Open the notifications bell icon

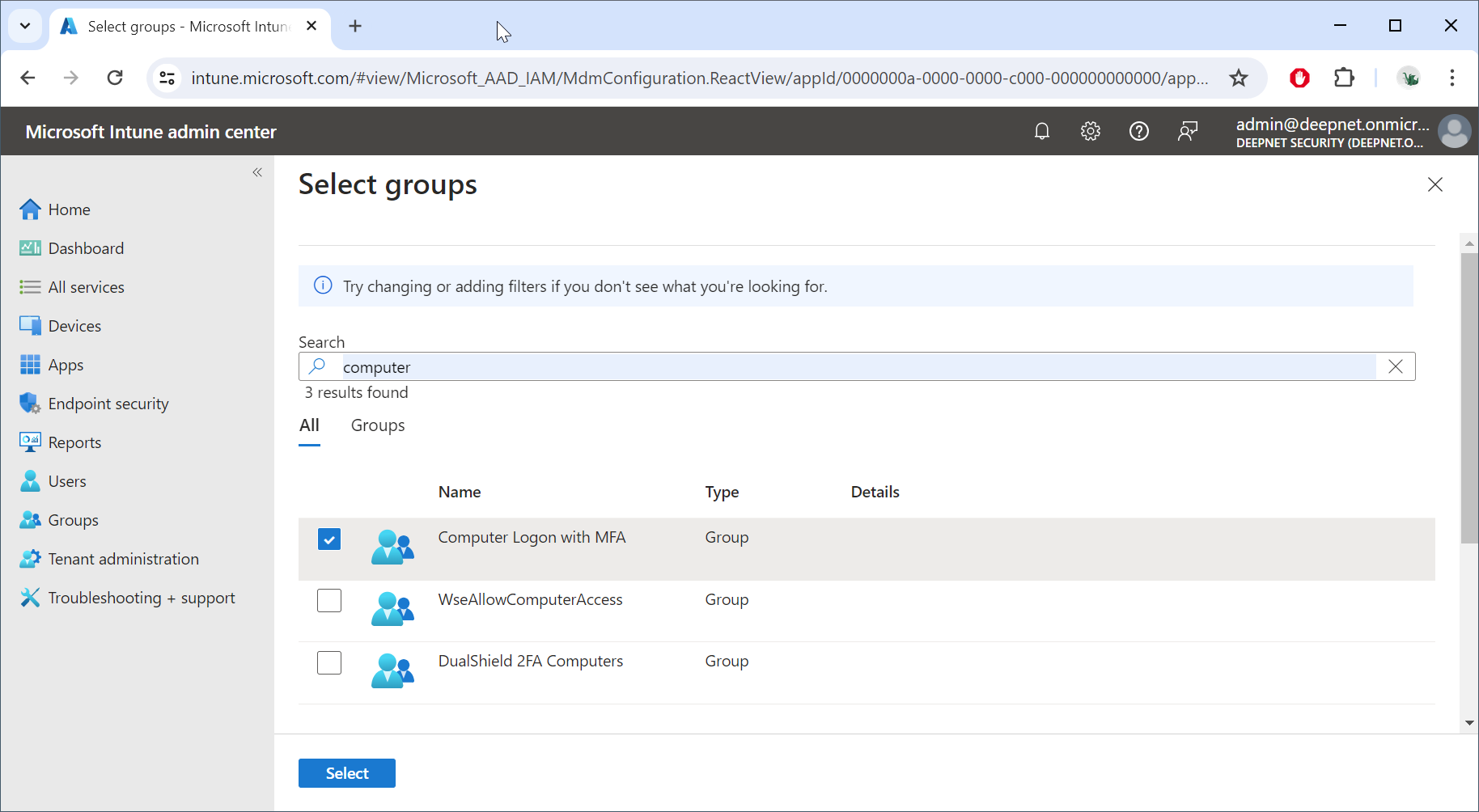(1042, 131)
